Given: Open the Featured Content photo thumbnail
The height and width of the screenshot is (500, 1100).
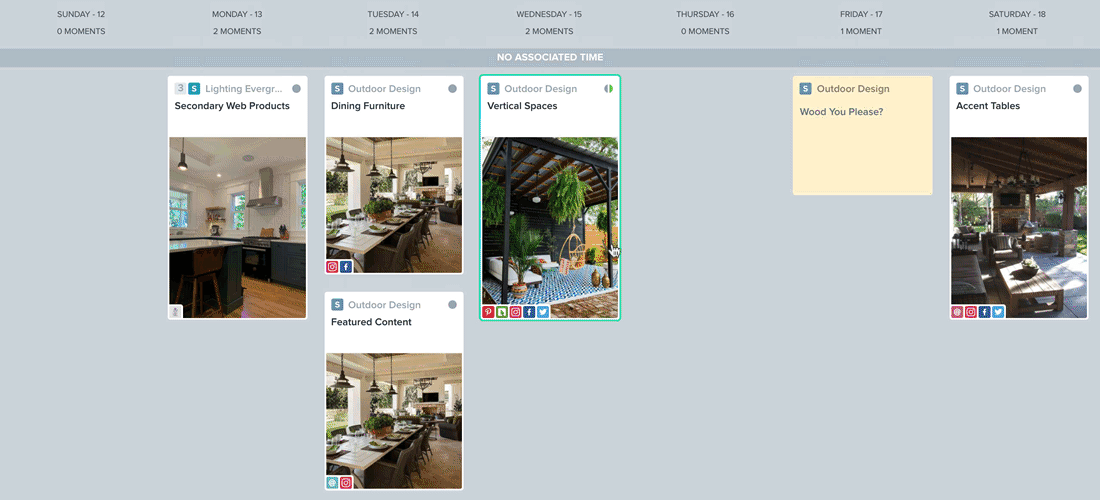Looking at the screenshot, I should (x=394, y=421).
